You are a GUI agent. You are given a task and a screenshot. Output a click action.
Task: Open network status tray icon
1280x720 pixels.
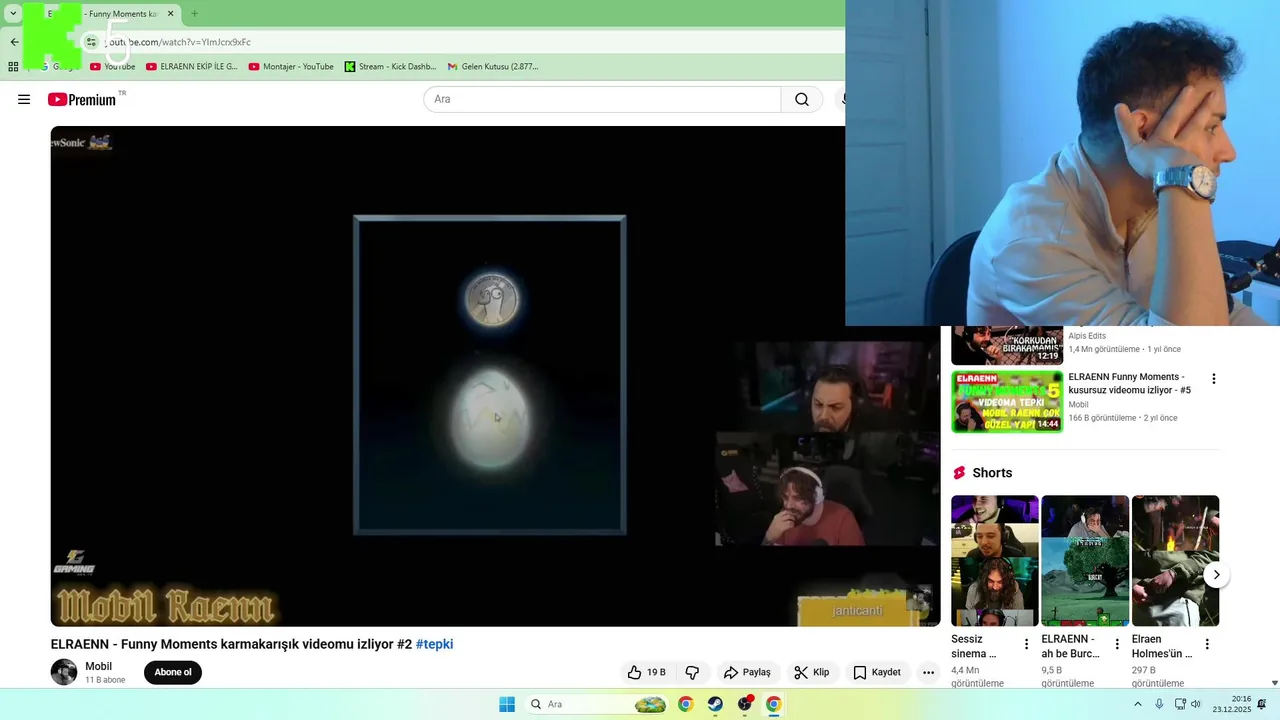(1180, 704)
